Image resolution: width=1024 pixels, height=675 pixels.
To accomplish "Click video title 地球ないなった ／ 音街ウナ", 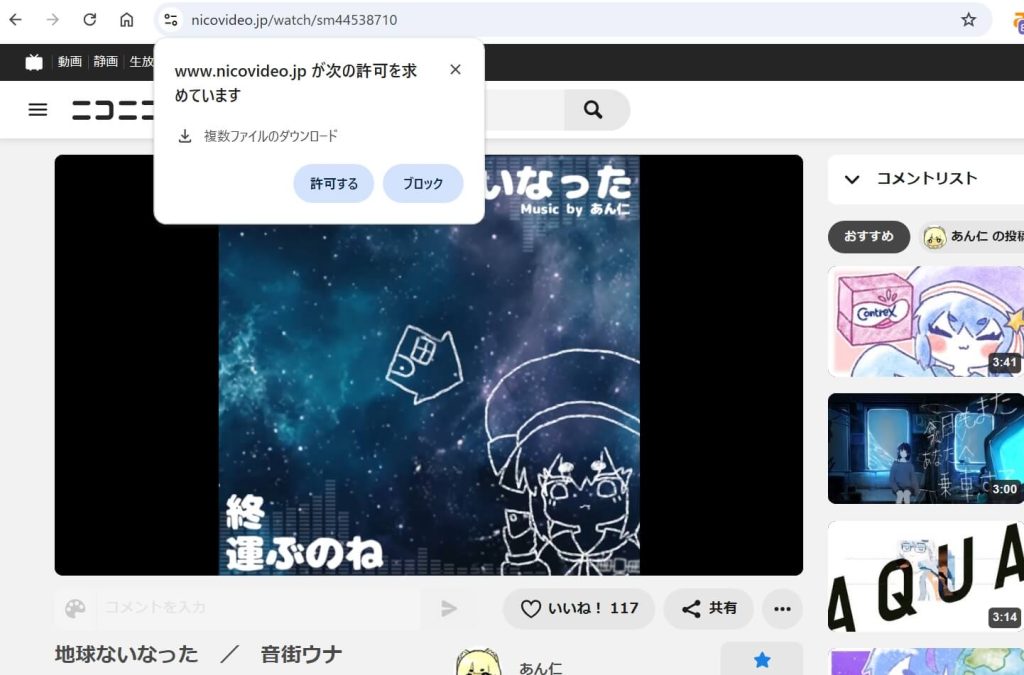I will [x=199, y=654].
